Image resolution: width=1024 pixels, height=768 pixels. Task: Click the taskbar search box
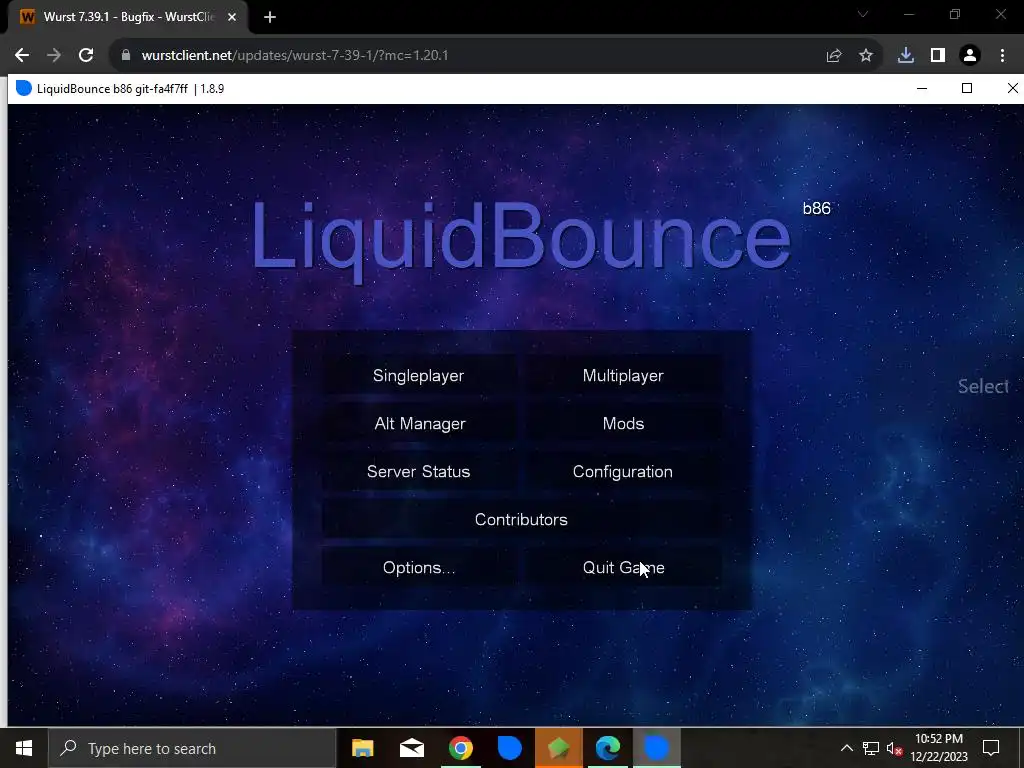click(192, 748)
